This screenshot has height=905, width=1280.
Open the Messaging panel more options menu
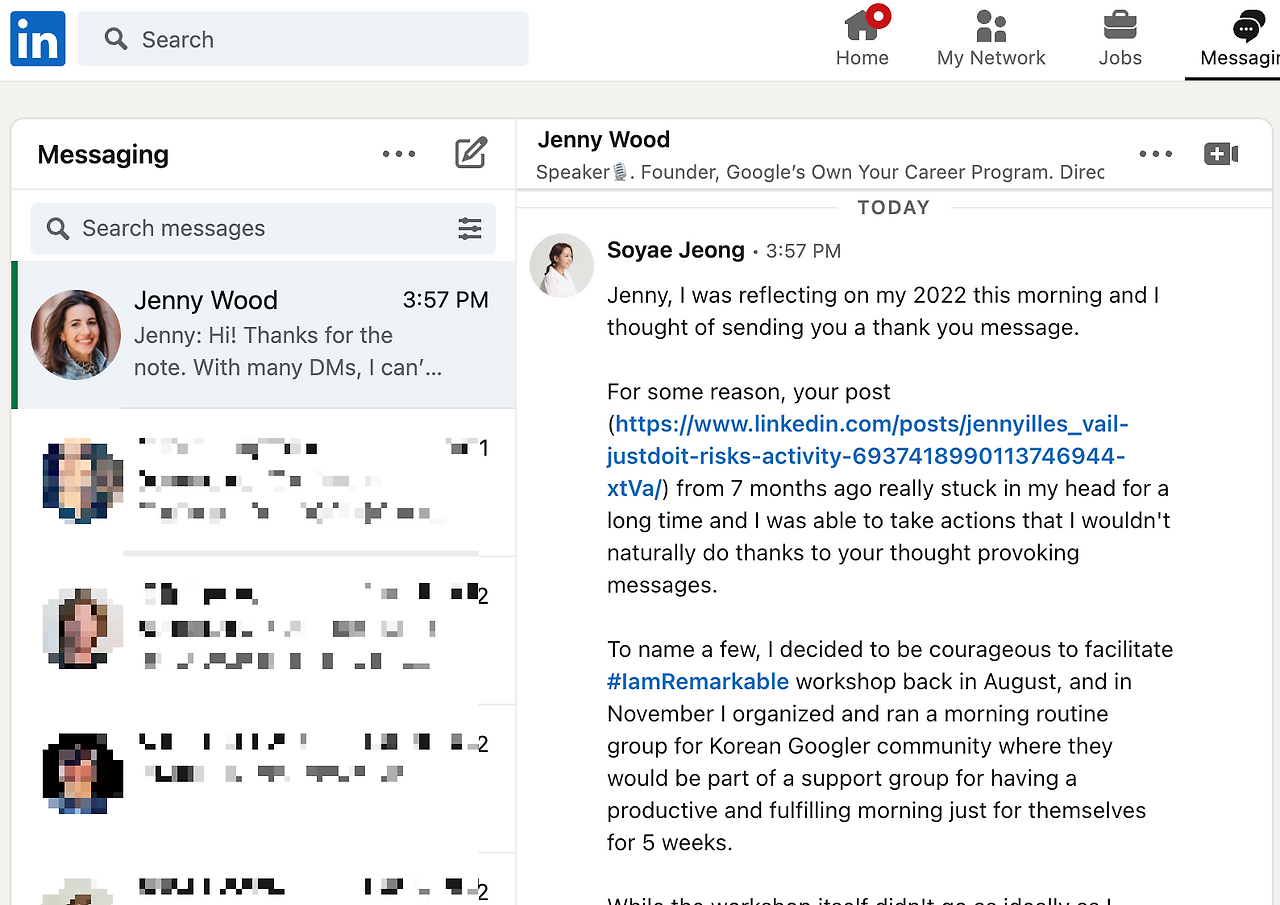pos(399,154)
